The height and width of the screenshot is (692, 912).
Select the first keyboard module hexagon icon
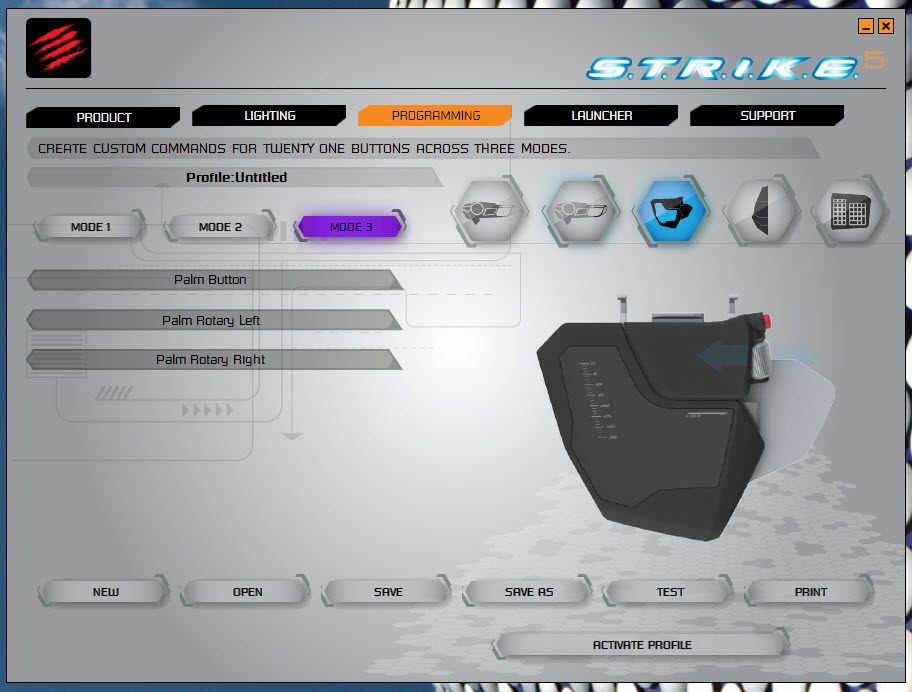pos(489,211)
